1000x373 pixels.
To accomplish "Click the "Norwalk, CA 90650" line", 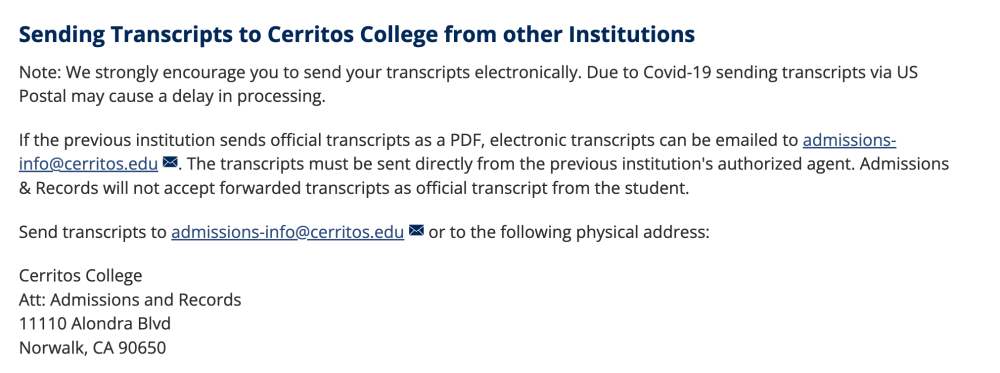I will [x=92, y=348].
